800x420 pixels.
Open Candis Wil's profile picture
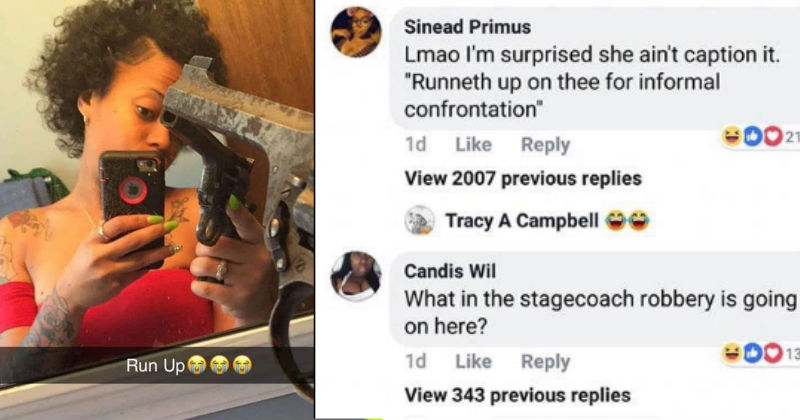[356, 276]
